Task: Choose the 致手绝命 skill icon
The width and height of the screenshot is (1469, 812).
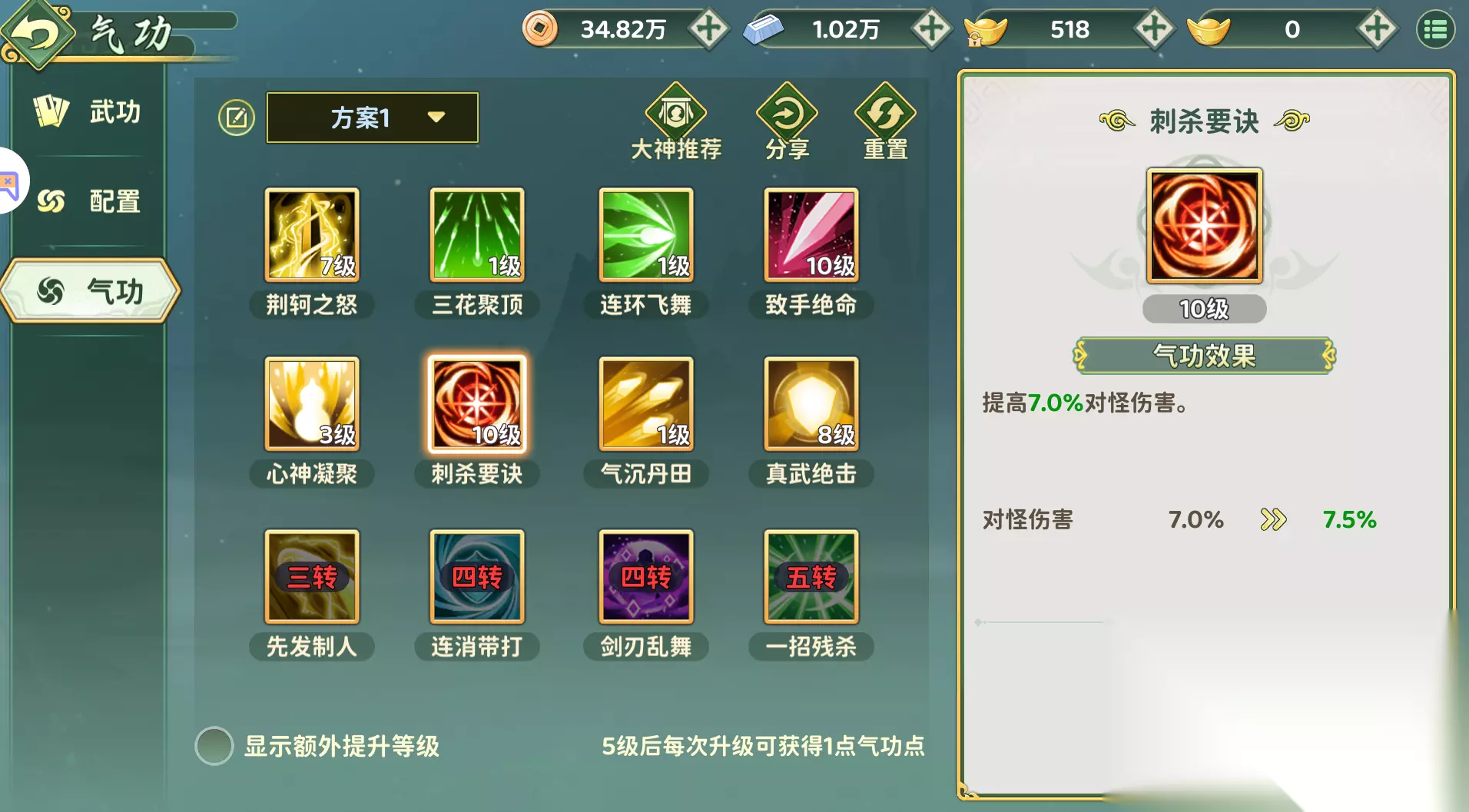Action: pyautogui.click(x=811, y=234)
